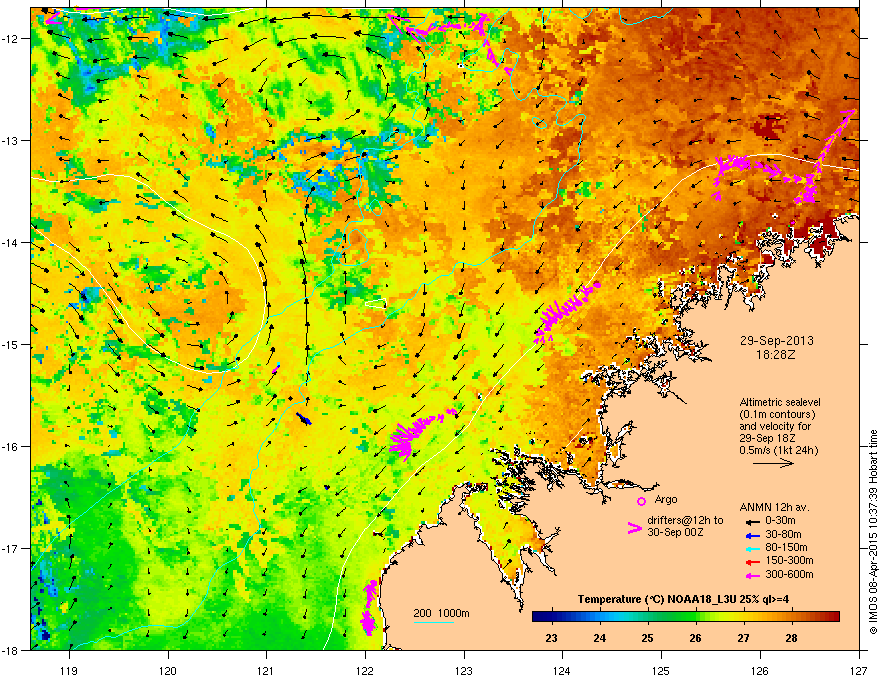The height and width of the screenshot is (680, 880).
Task: Click the latitude axis label -12
Action: tap(11, 39)
